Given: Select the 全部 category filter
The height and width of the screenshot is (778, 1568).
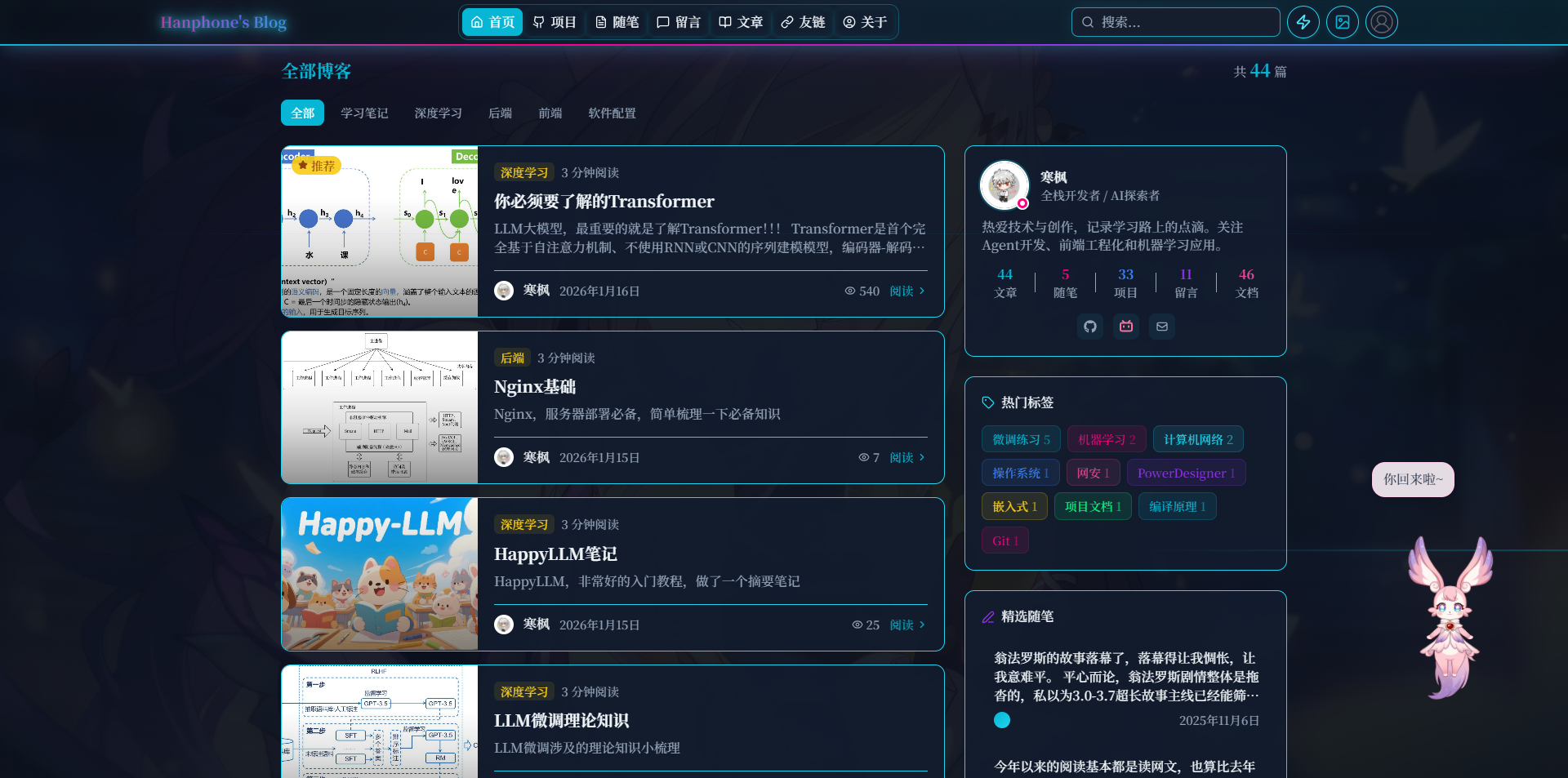Looking at the screenshot, I should pos(302,113).
